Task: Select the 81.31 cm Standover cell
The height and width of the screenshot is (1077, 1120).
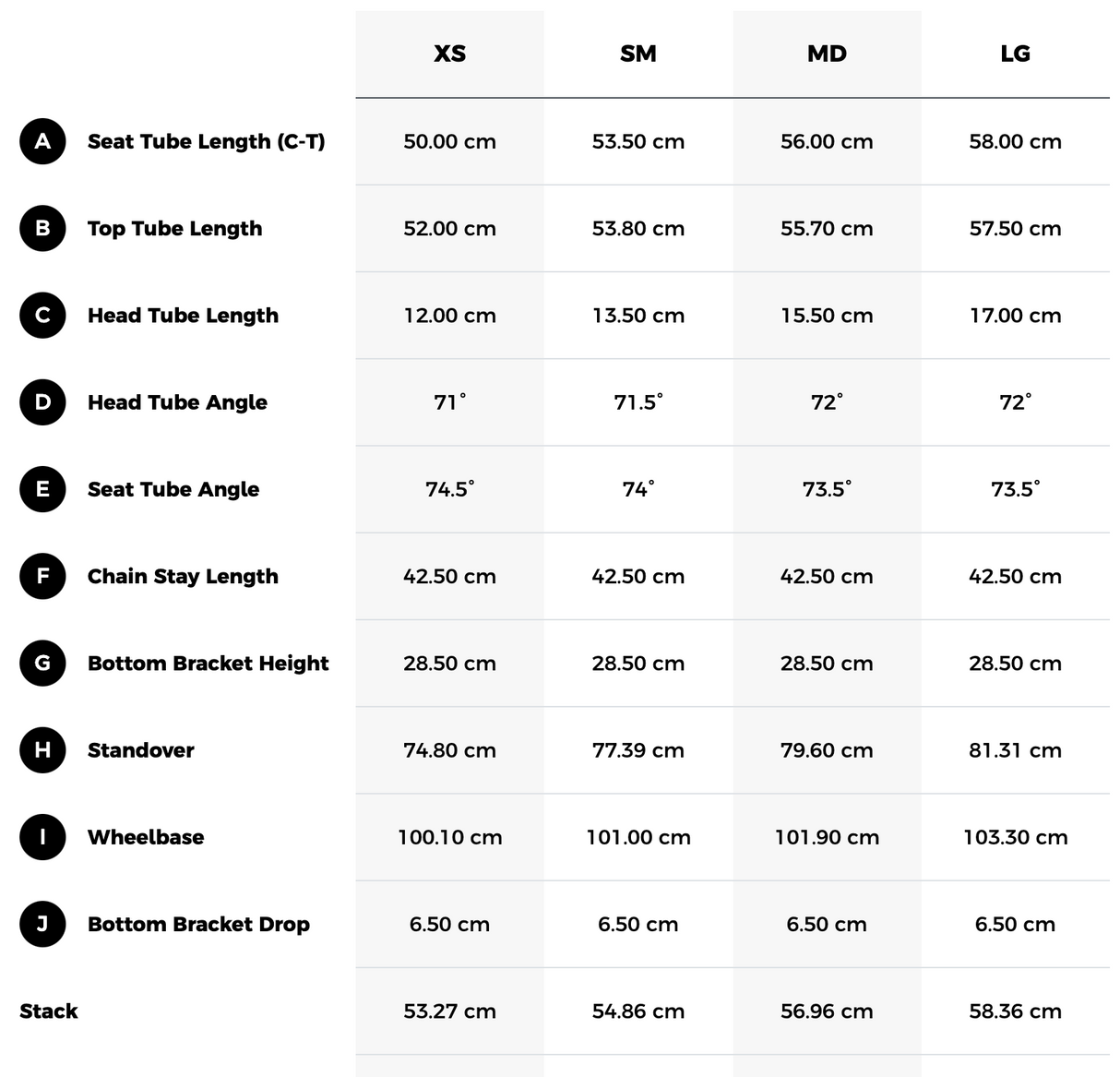Action: point(1015,750)
